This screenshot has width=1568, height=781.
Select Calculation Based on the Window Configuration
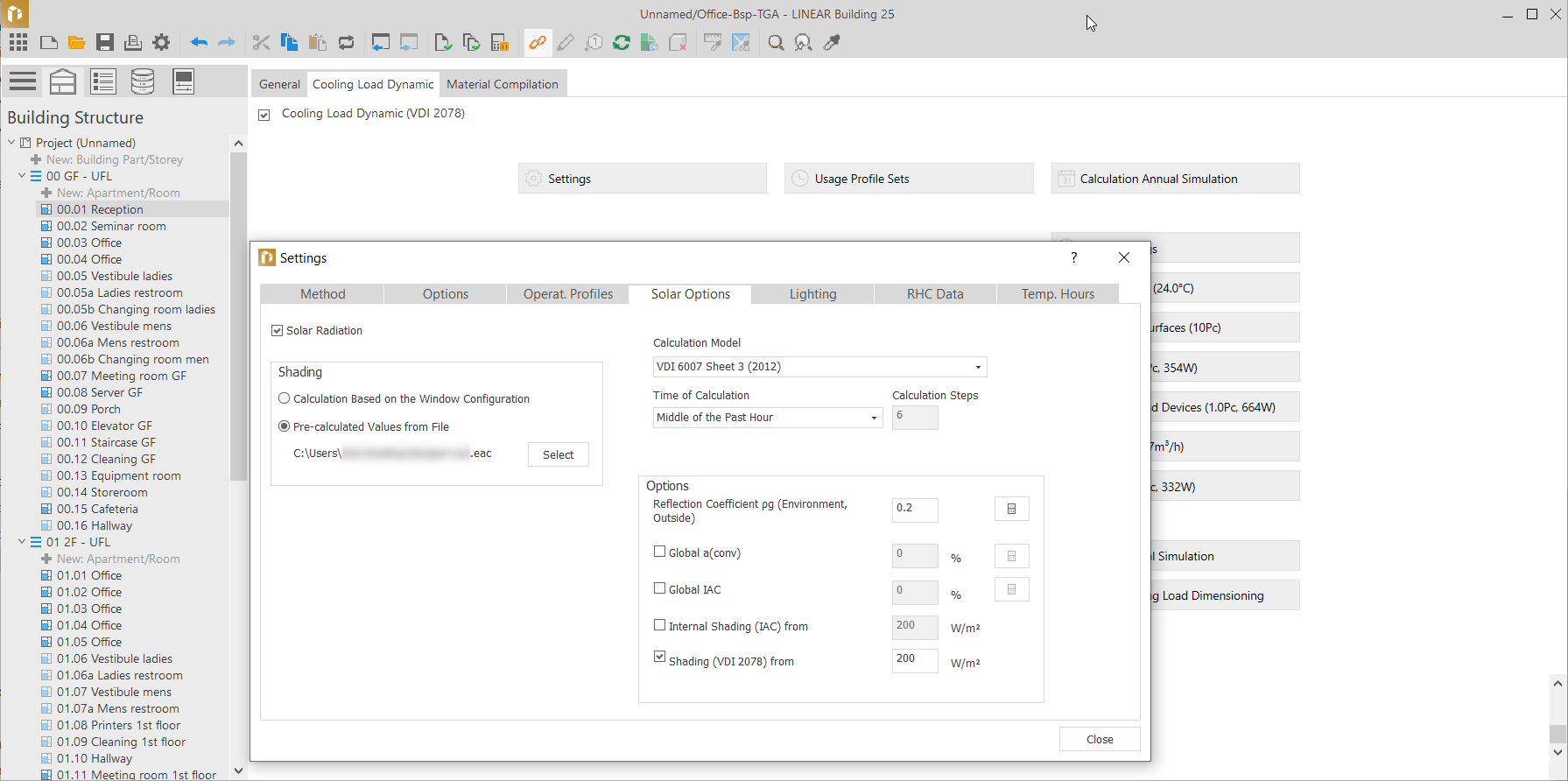285,399
